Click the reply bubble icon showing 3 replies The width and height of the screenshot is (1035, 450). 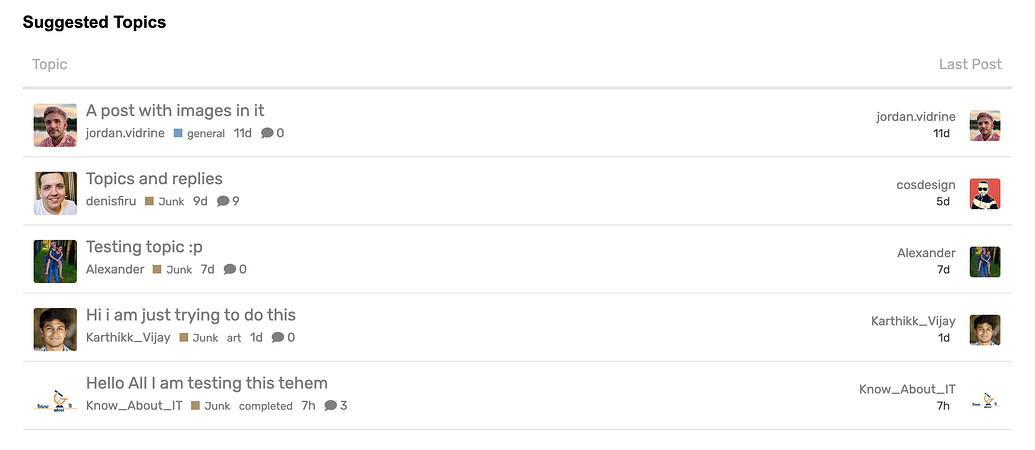[331, 405]
